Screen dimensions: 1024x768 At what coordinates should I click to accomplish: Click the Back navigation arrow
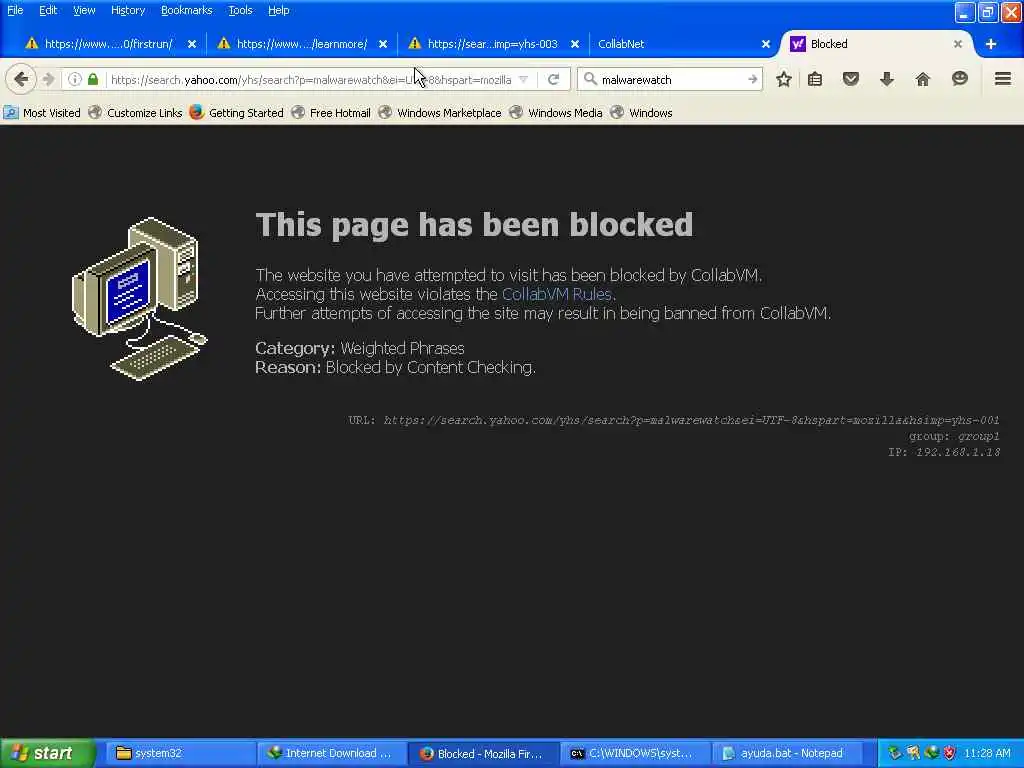click(21, 80)
